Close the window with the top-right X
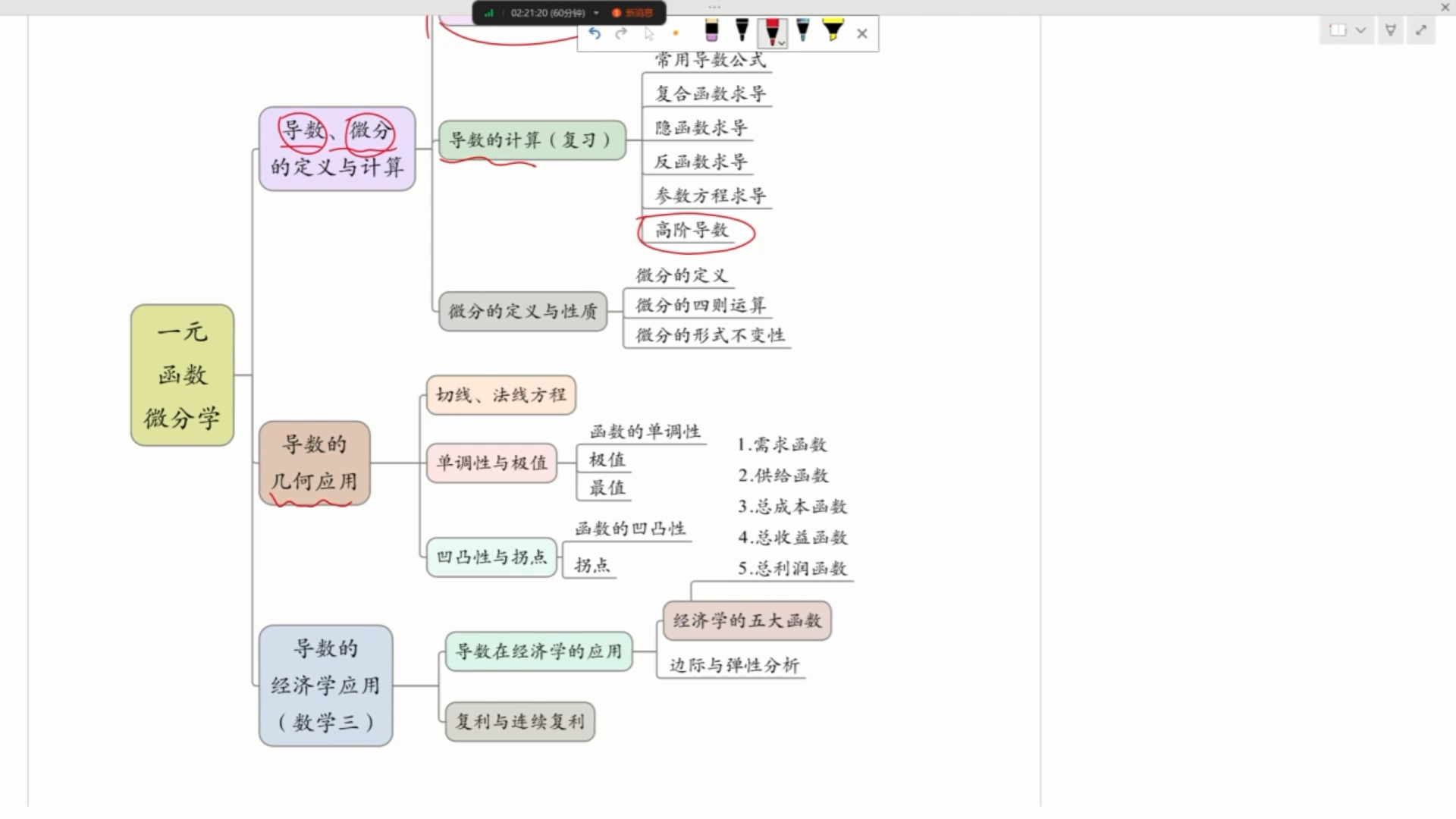The width and height of the screenshot is (1456, 819). pos(1445,7)
